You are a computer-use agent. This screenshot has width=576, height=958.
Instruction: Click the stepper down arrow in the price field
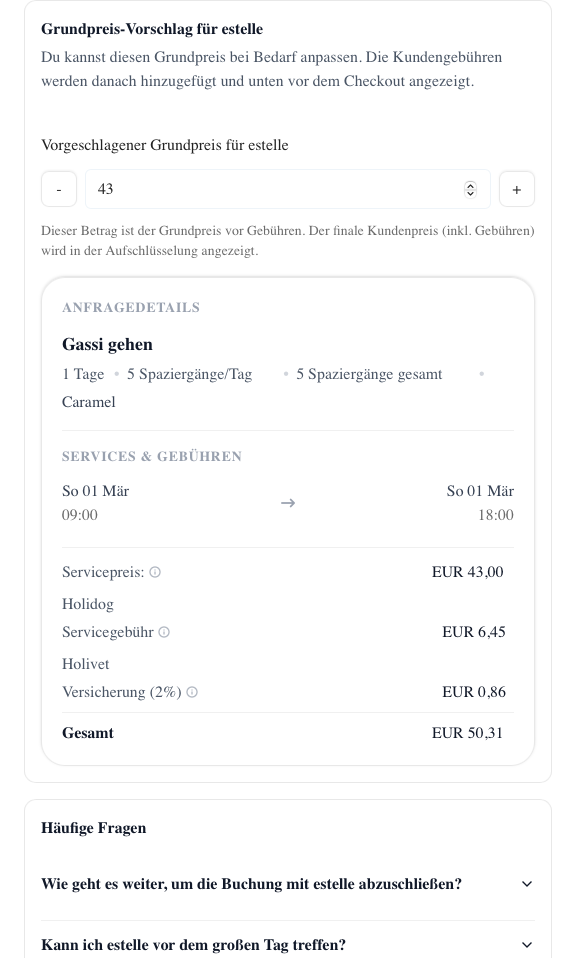click(x=470, y=193)
